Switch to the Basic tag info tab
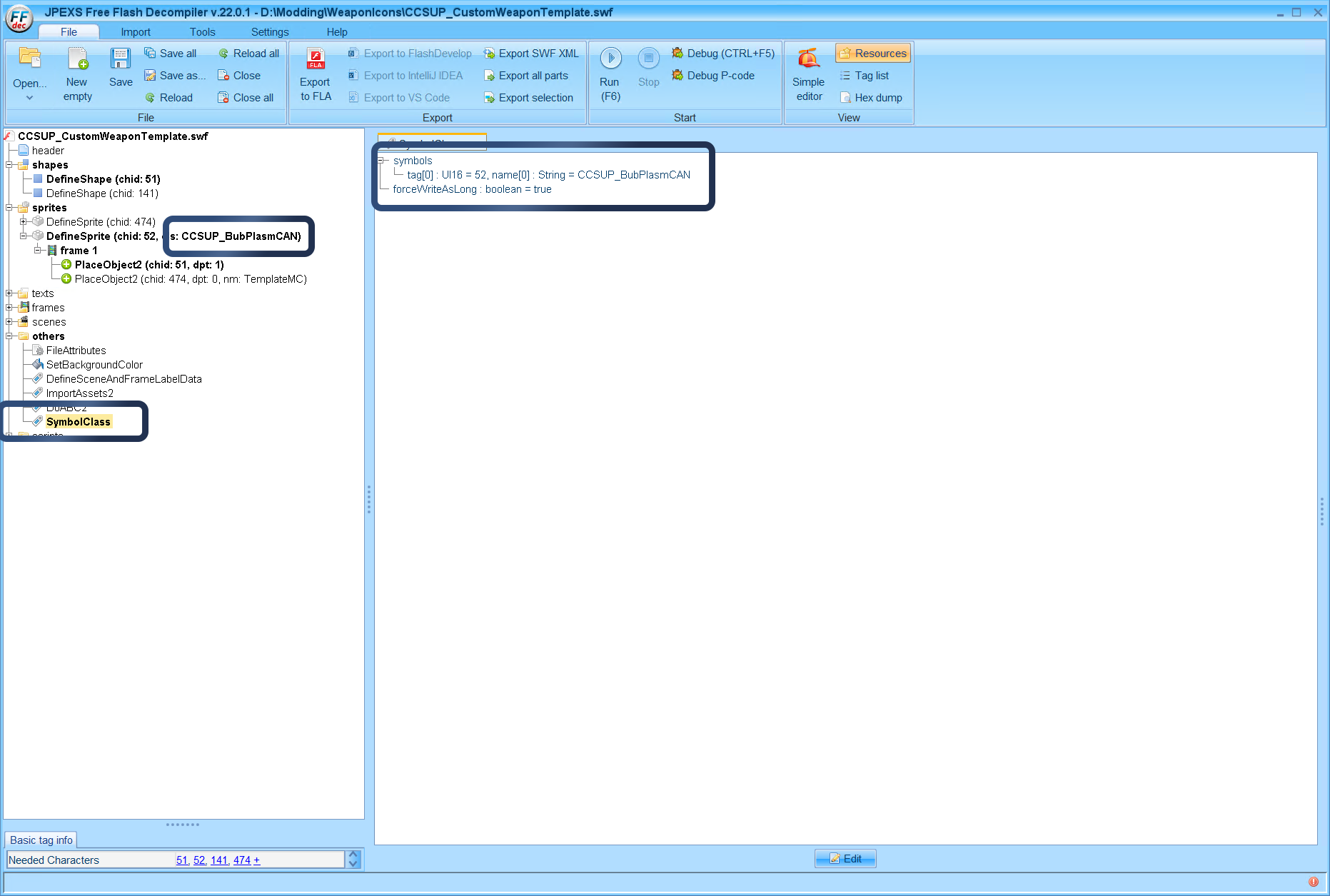Screen dimensions: 1330x896 (41, 840)
